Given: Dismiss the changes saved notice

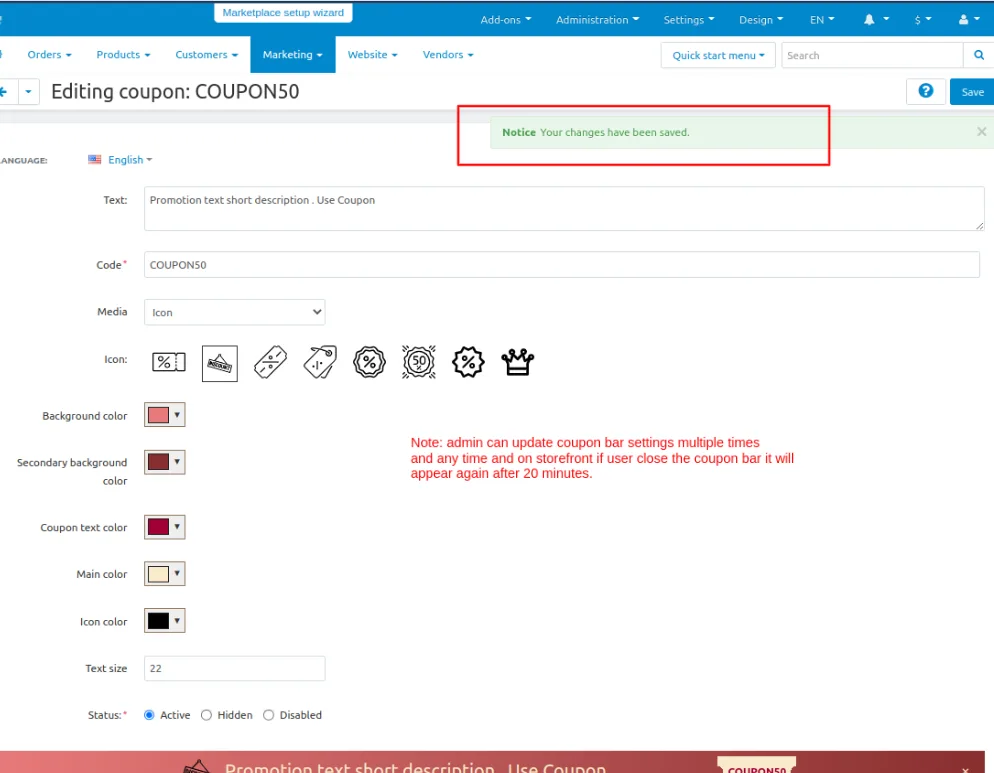Looking at the screenshot, I should pyautogui.click(x=981, y=131).
